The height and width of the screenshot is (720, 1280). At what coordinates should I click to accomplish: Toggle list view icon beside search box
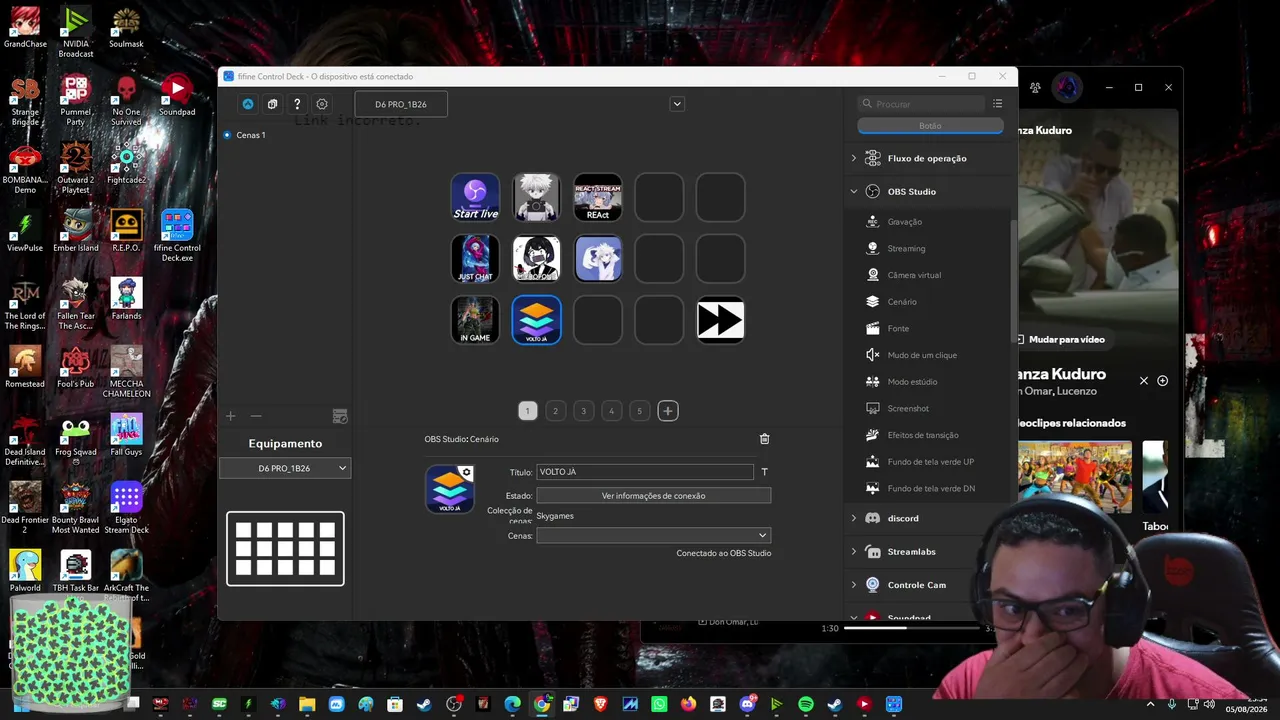(x=997, y=104)
